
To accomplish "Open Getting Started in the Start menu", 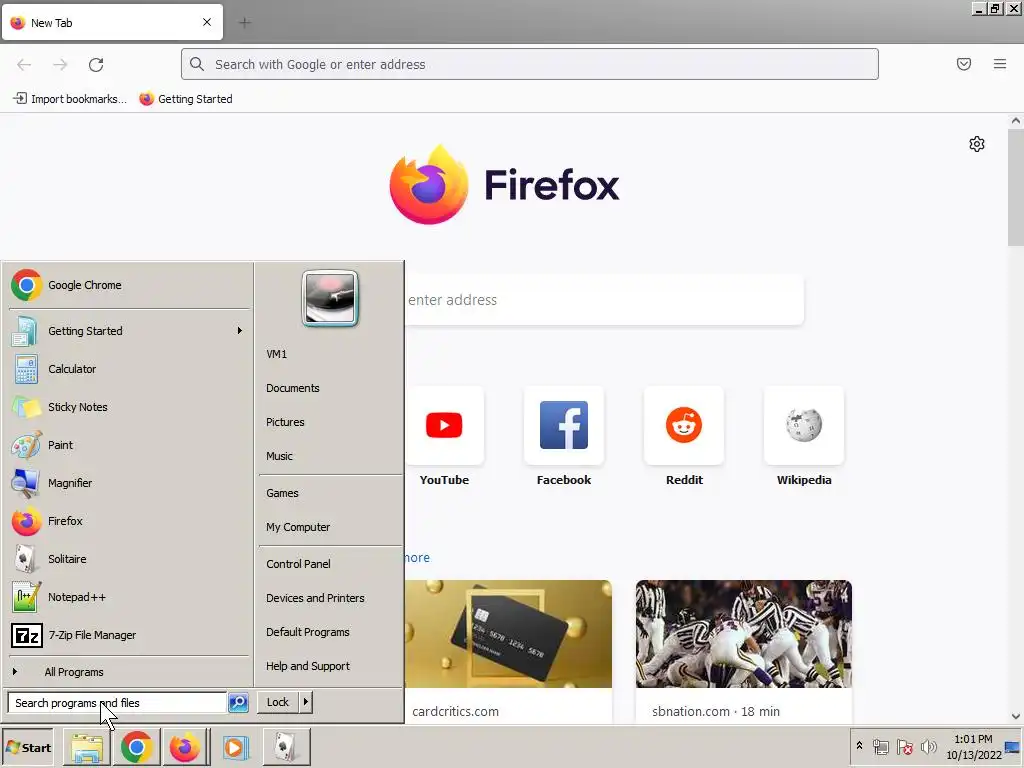I will point(129,331).
